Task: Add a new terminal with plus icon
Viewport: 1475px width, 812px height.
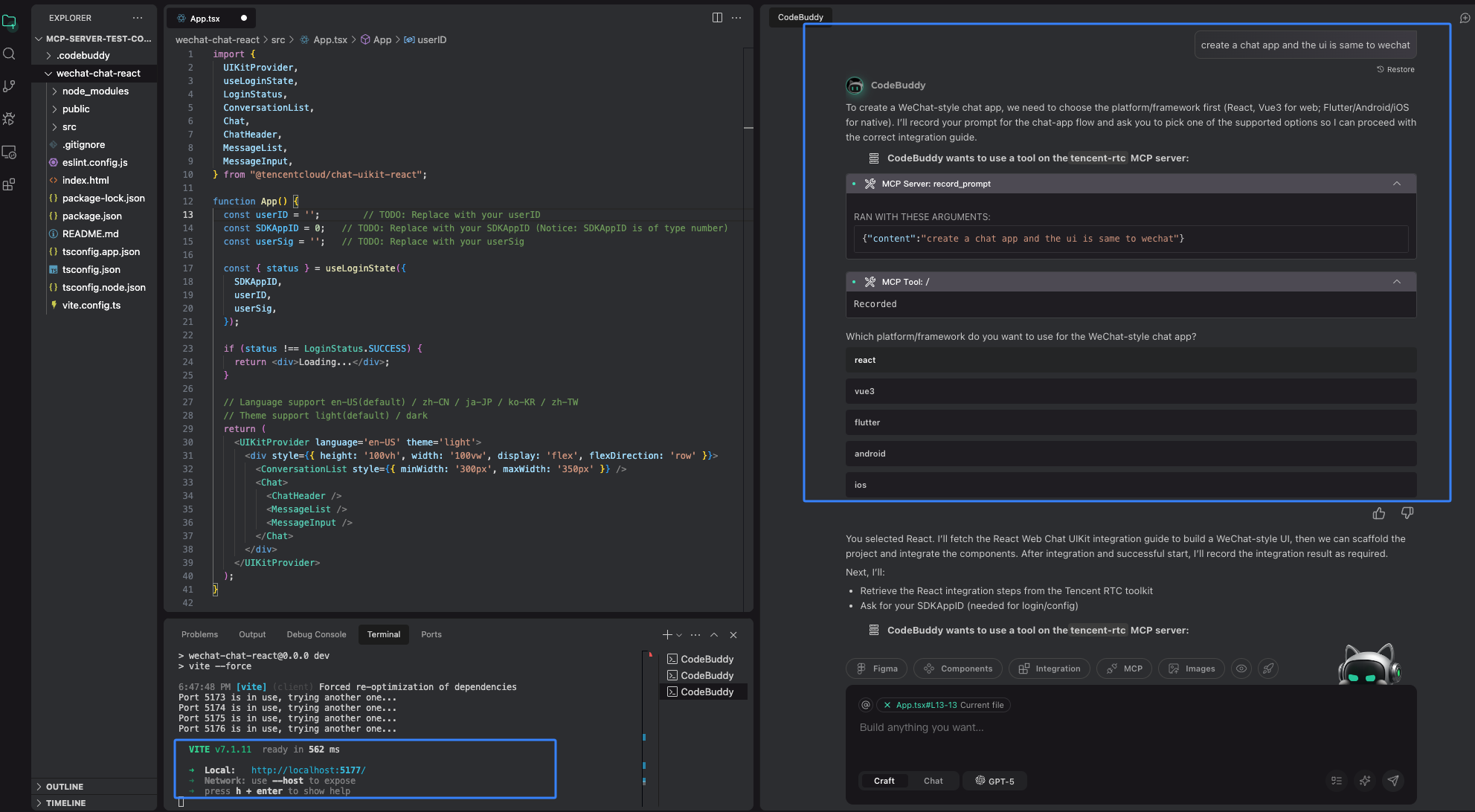Action: [x=667, y=634]
